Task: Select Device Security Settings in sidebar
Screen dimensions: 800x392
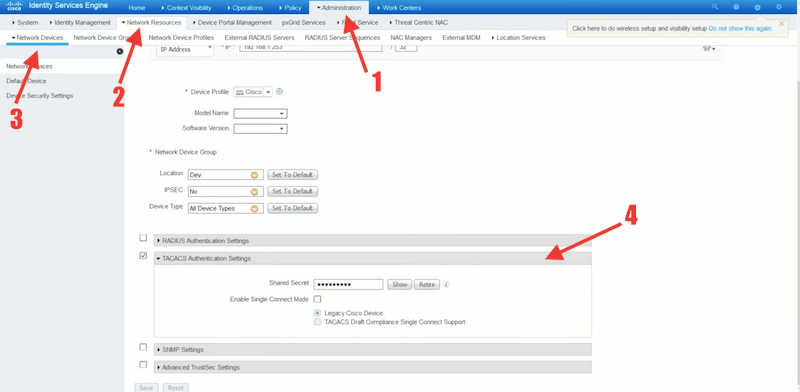Action: [39, 96]
